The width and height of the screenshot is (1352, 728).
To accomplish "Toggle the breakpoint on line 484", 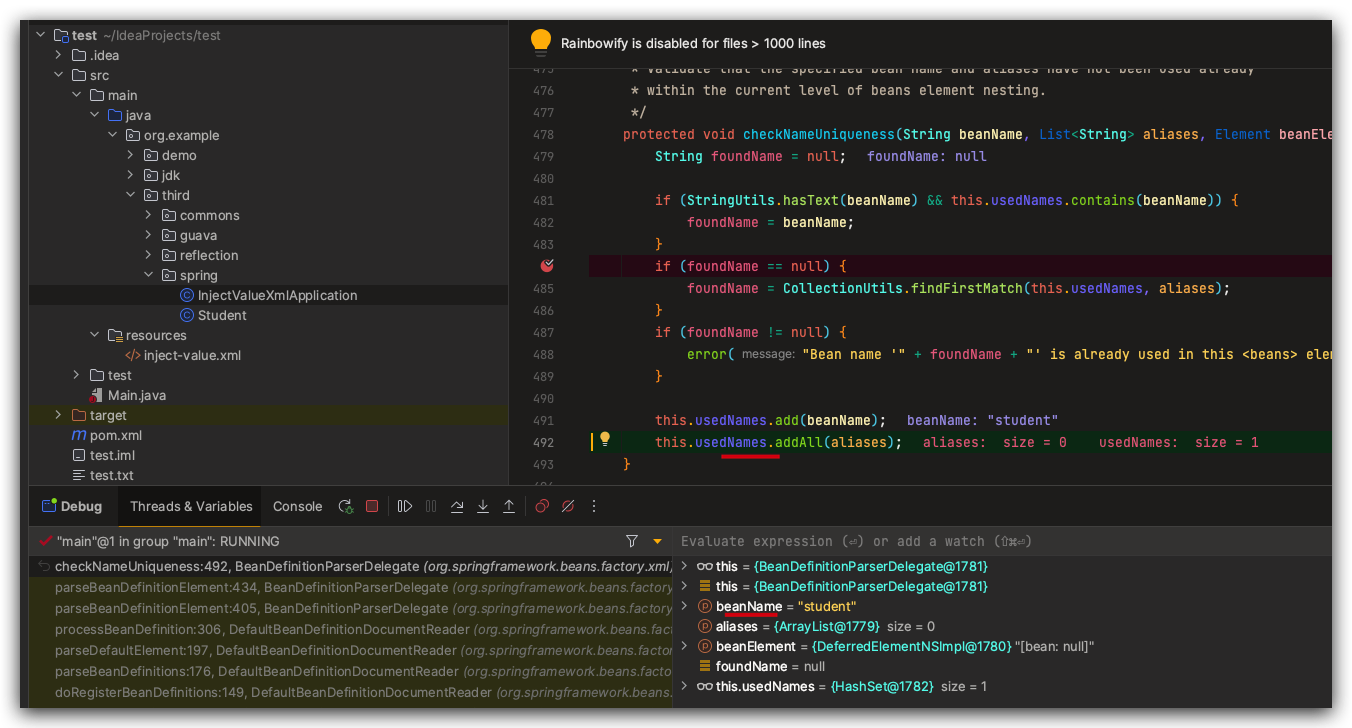I will (x=547, y=266).
